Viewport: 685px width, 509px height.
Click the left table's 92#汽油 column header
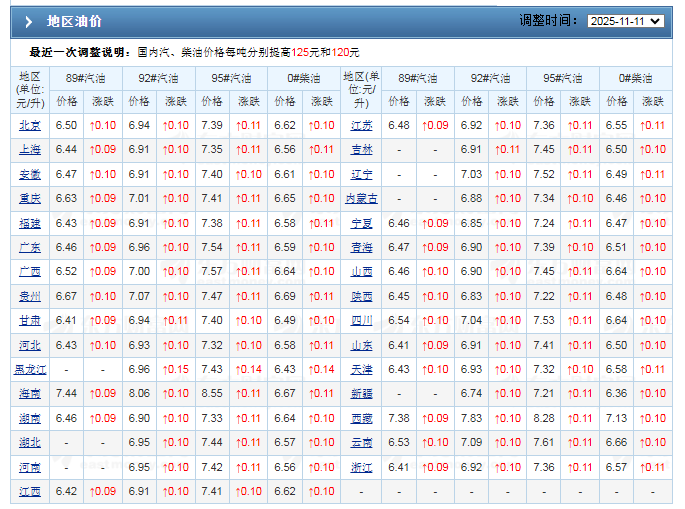158,78
